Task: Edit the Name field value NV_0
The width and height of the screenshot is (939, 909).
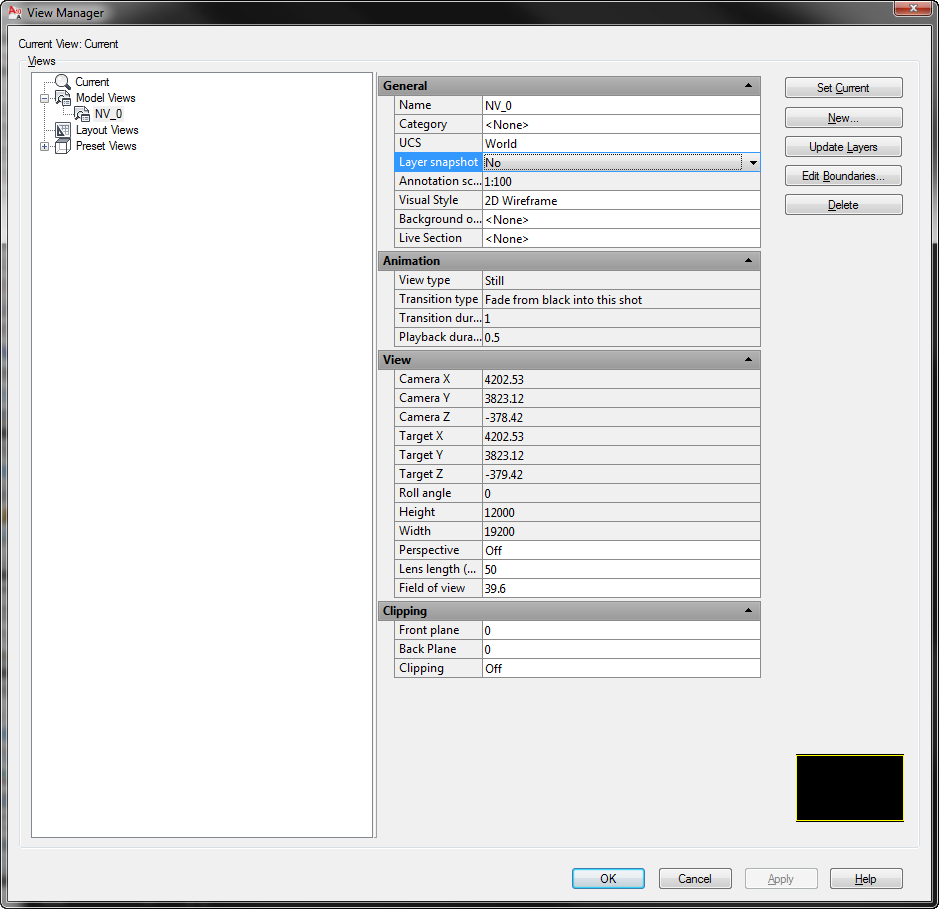Action: click(x=620, y=105)
